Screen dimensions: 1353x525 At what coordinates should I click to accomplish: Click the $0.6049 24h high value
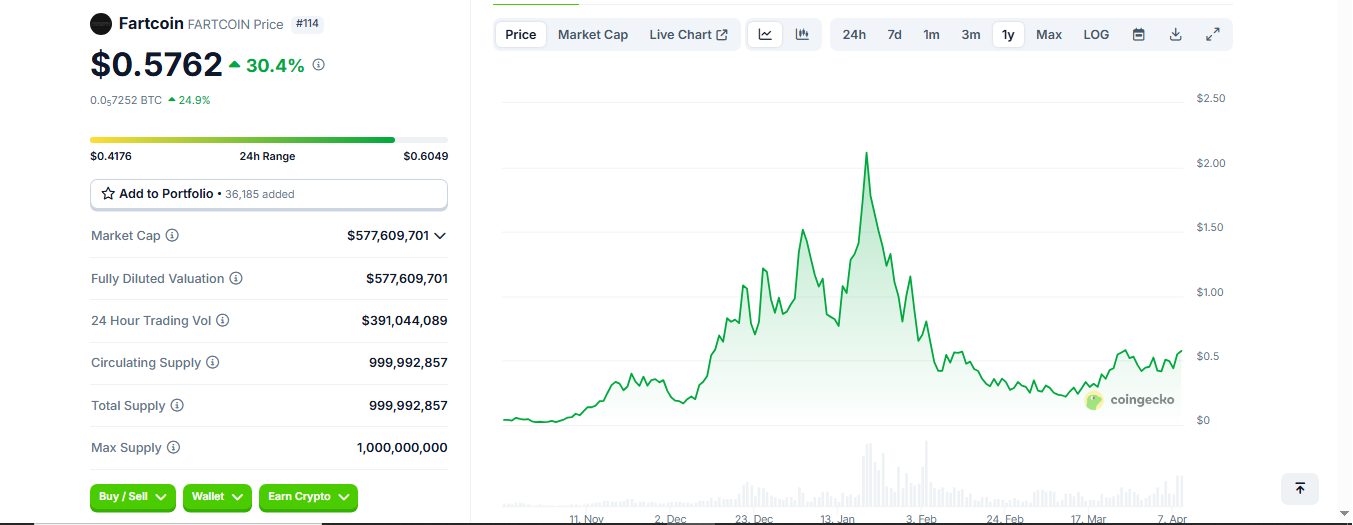426,156
